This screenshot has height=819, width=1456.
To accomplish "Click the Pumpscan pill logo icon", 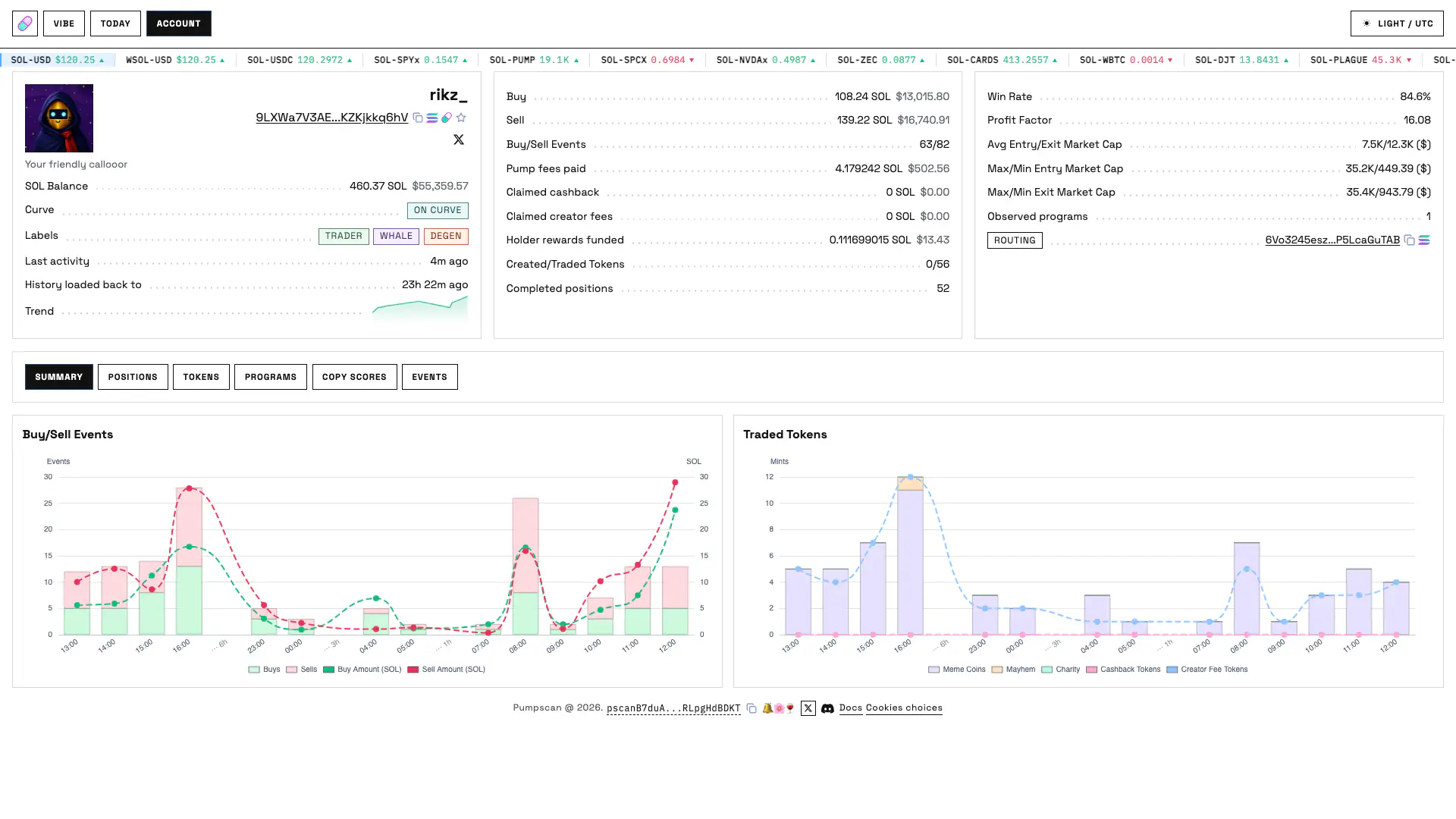I will [25, 24].
